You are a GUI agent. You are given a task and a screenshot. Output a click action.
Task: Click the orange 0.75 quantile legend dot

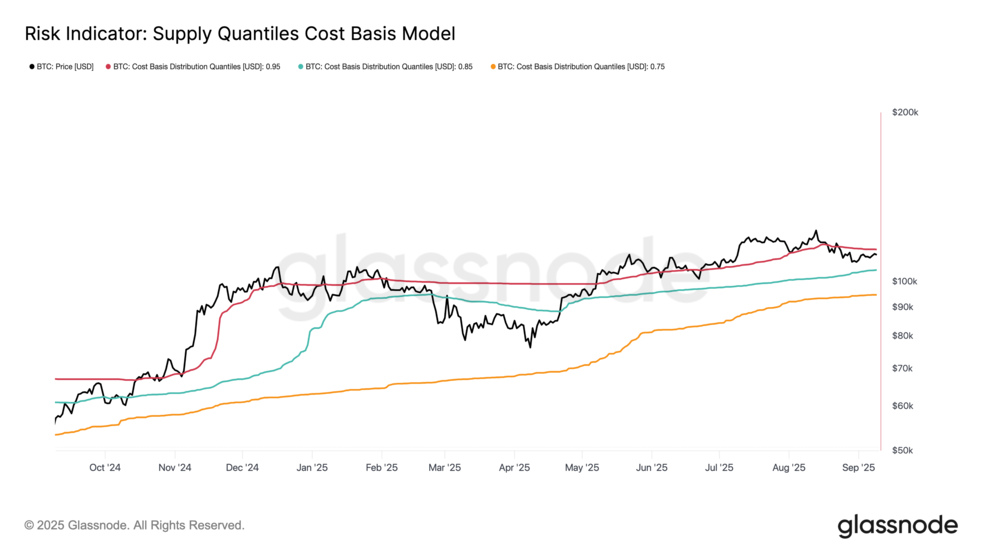click(x=493, y=67)
